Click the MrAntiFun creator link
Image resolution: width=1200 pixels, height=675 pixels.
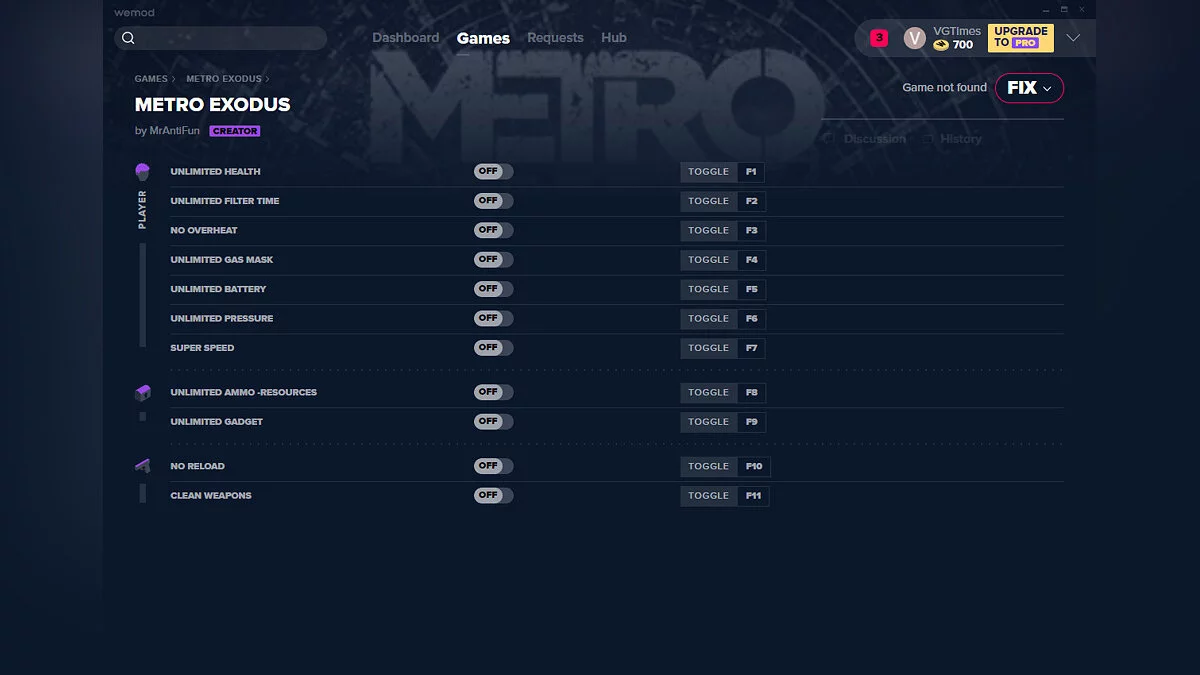click(x=174, y=131)
